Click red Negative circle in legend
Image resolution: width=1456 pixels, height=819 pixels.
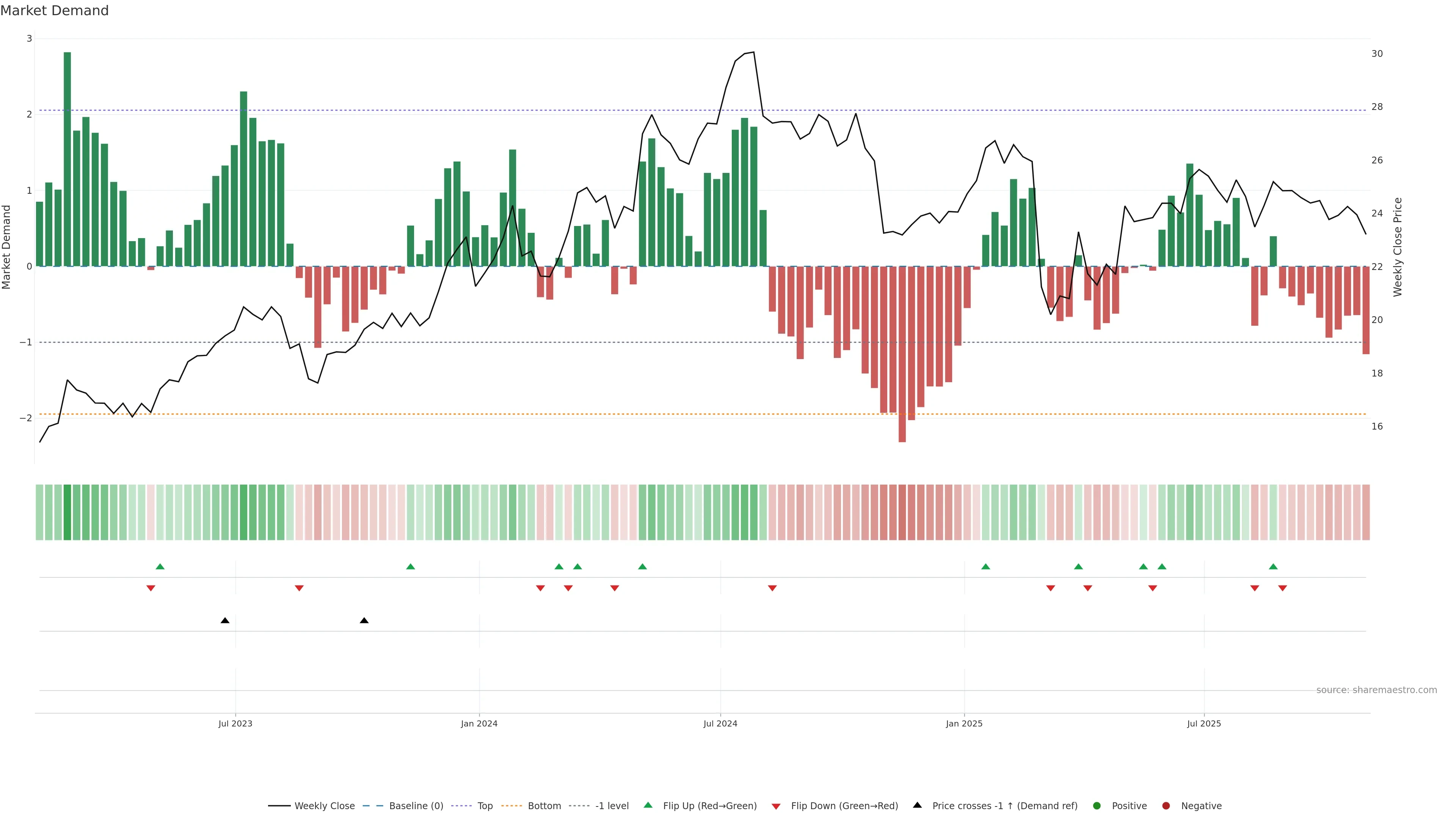[x=1166, y=805]
